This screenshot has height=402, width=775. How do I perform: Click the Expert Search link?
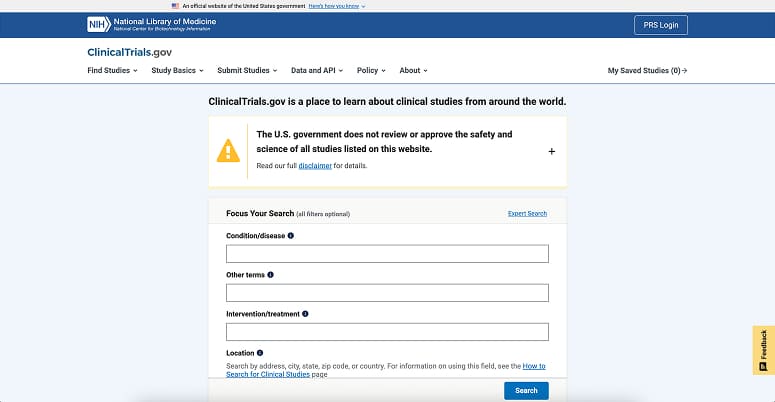[527, 214]
